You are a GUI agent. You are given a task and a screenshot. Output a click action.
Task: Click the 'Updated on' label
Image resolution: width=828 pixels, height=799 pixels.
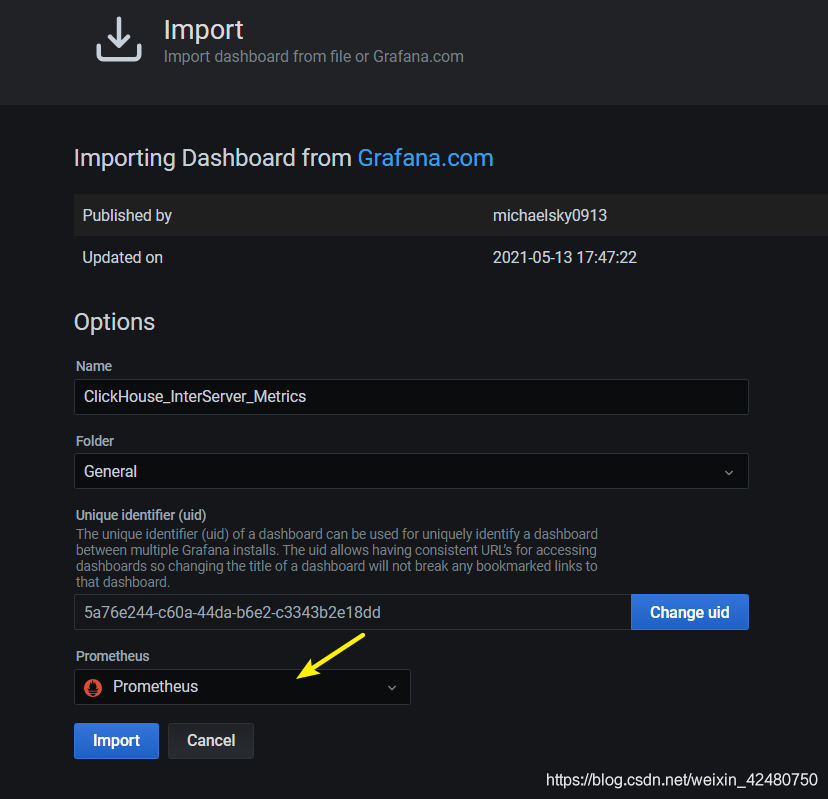click(x=123, y=257)
